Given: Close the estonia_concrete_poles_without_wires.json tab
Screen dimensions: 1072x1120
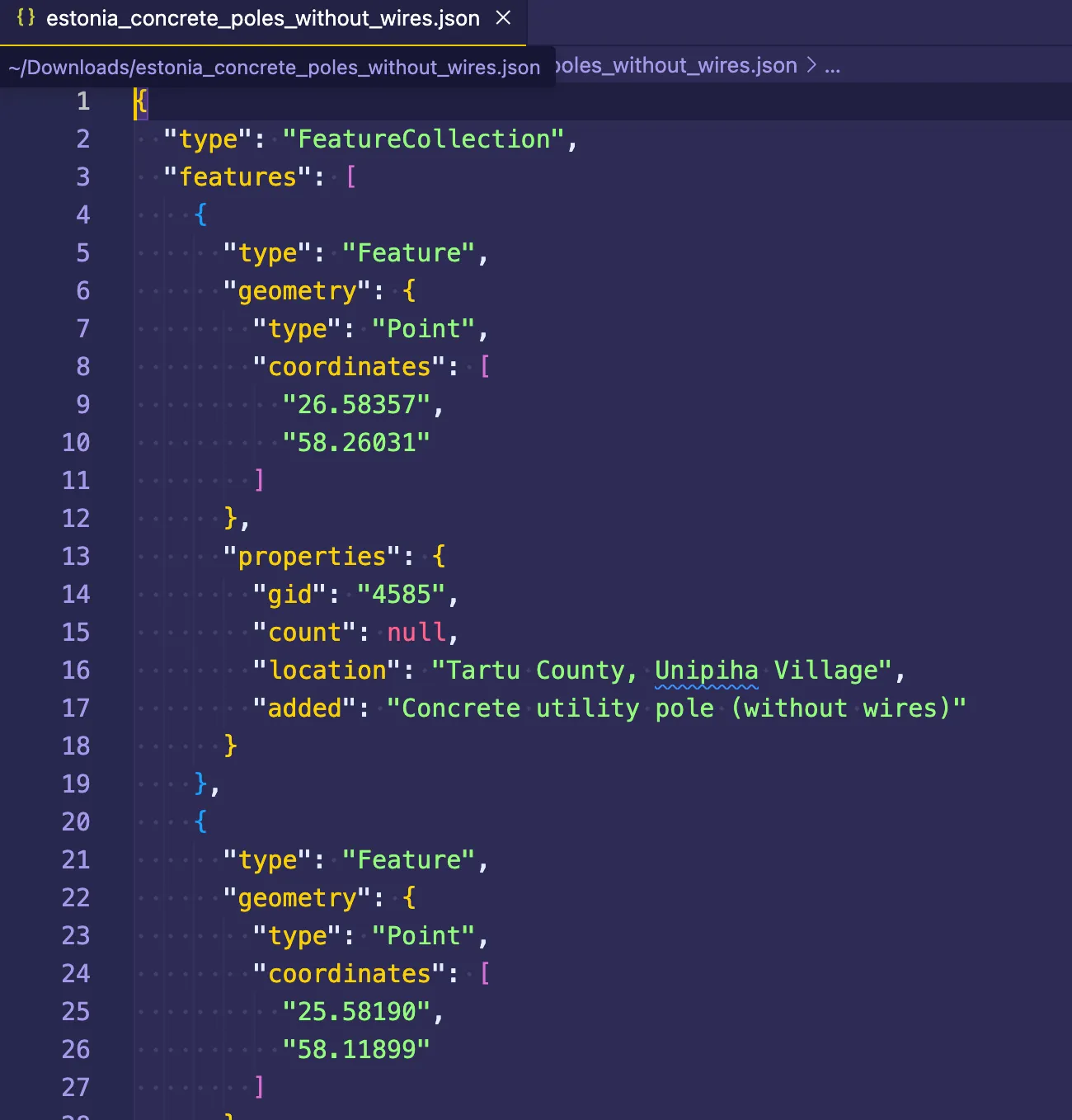Looking at the screenshot, I should coord(504,18).
